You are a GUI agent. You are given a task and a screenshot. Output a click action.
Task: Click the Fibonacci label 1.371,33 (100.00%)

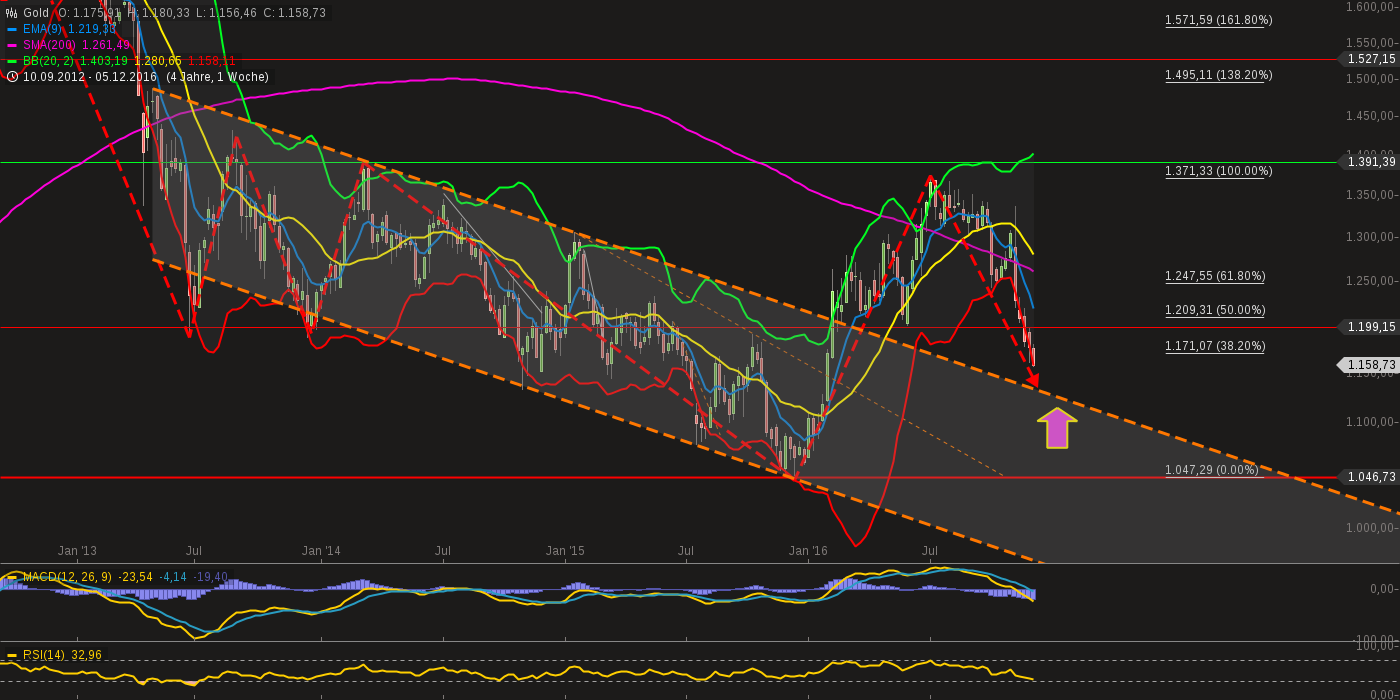click(x=1218, y=172)
